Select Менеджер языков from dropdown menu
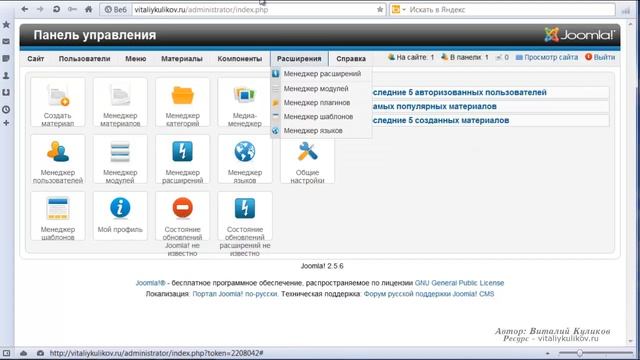 tap(321, 131)
